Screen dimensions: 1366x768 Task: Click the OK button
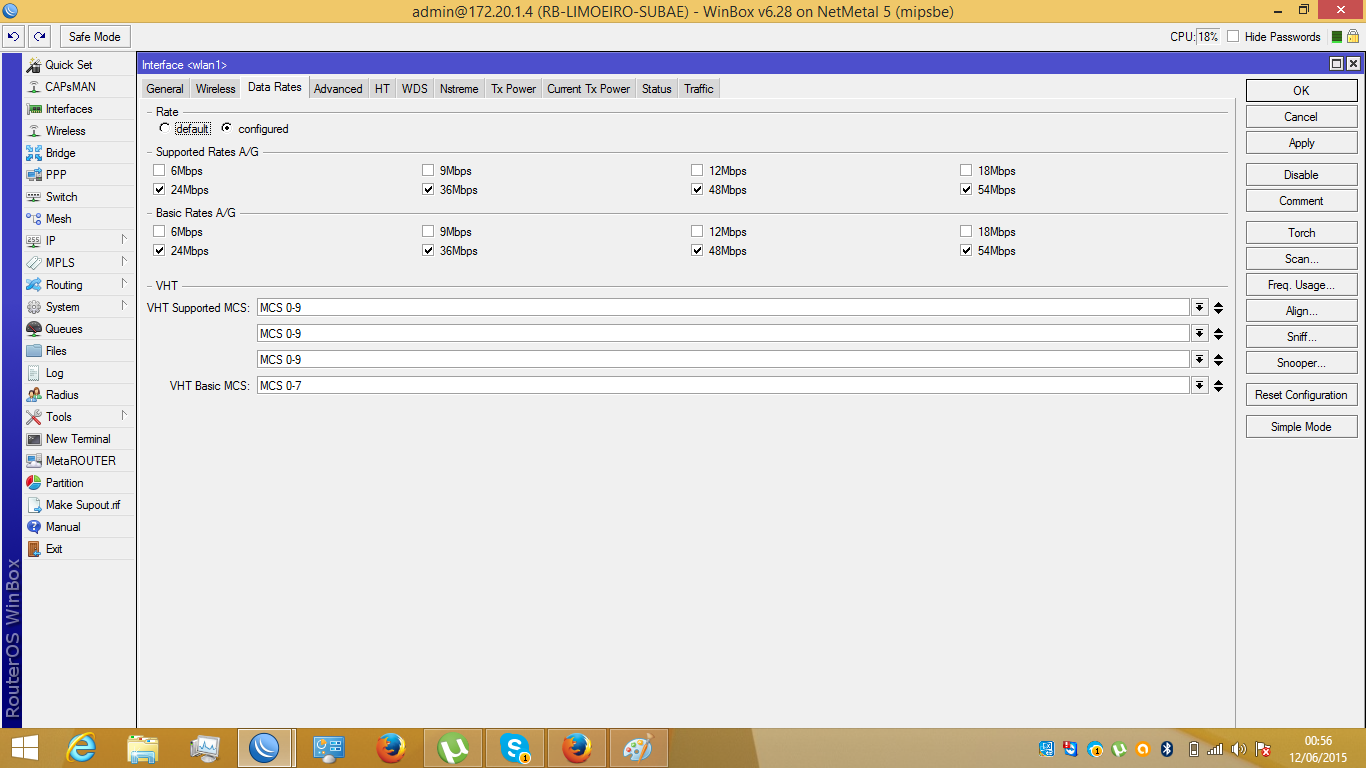tap(1301, 91)
